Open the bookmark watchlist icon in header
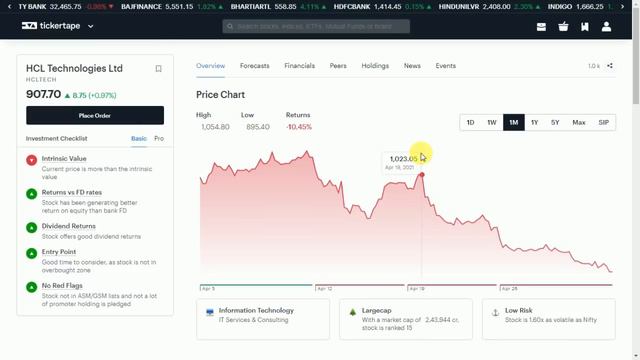This screenshot has height=360, width=640. click(x=585, y=27)
